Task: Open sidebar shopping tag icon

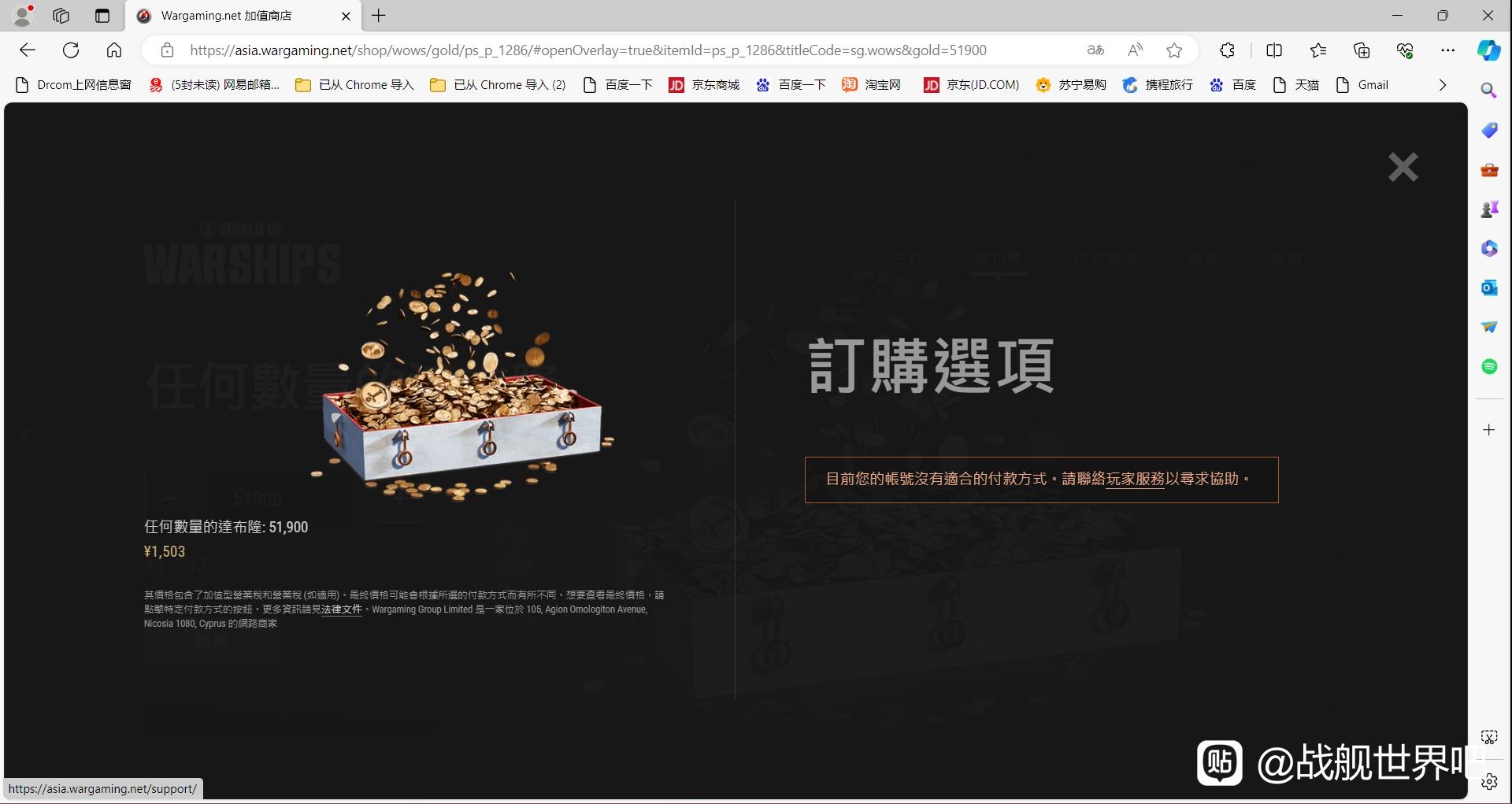Action: click(1488, 130)
